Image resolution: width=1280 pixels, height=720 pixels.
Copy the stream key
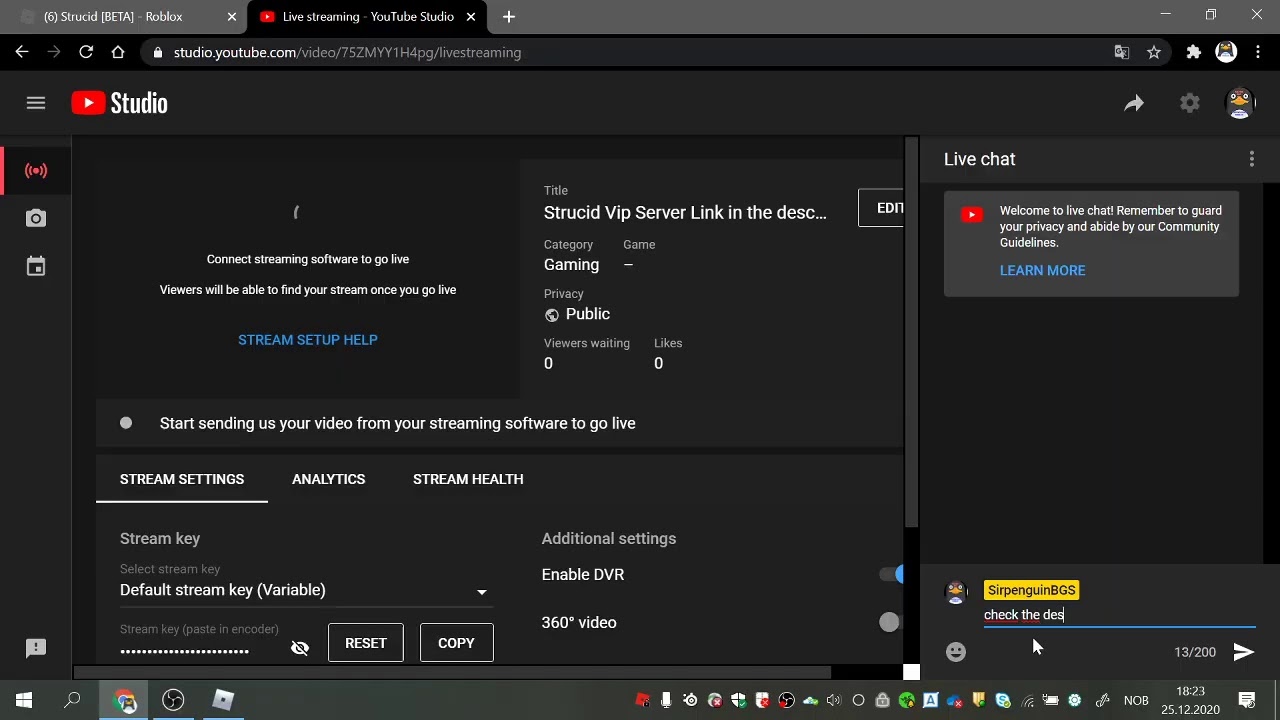coord(456,643)
